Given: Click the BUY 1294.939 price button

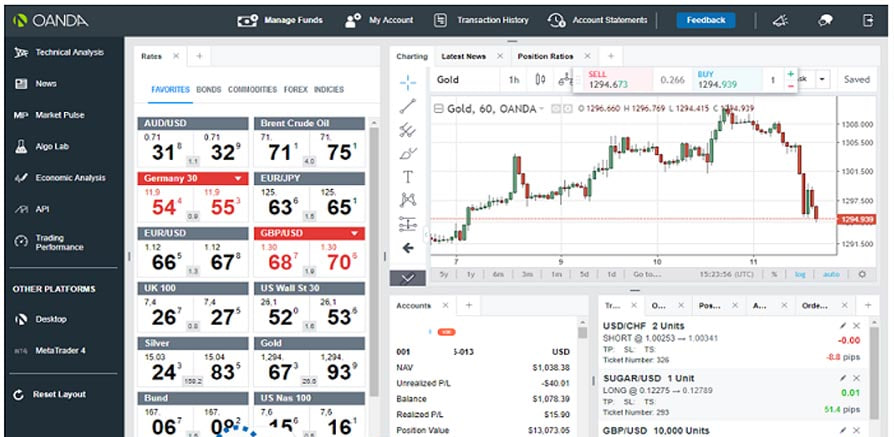Looking at the screenshot, I should pos(728,79).
